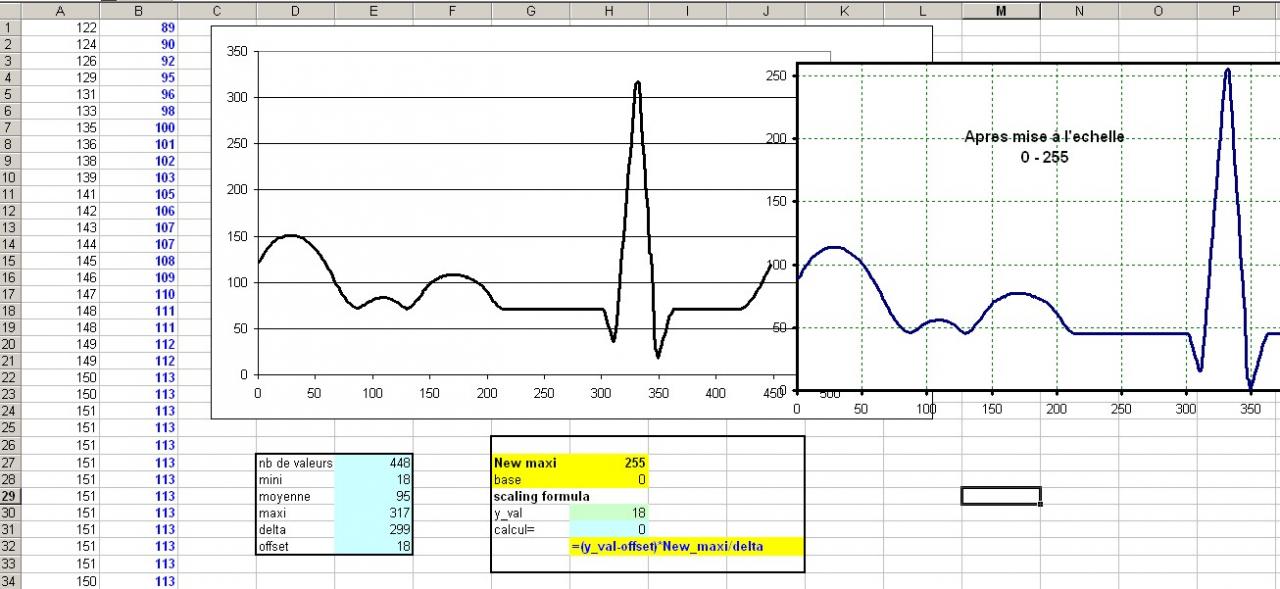Viewport: 1280px width, 589px height.
Task: Click the 'offset' label cell
Action: (295, 546)
